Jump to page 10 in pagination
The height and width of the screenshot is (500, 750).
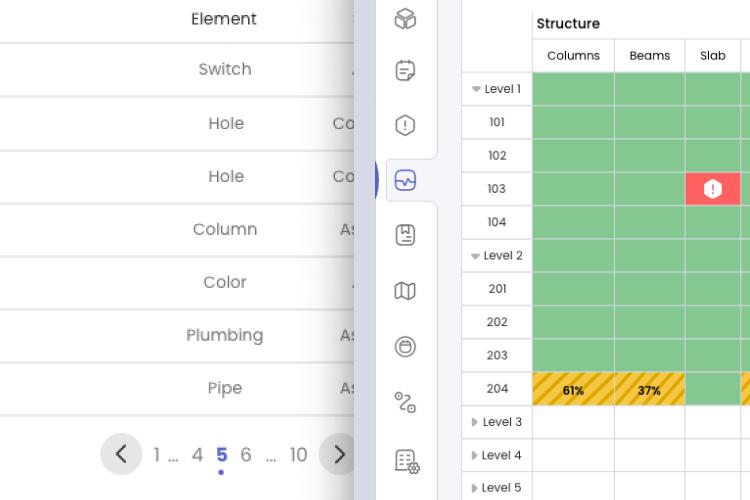(298, 455)
